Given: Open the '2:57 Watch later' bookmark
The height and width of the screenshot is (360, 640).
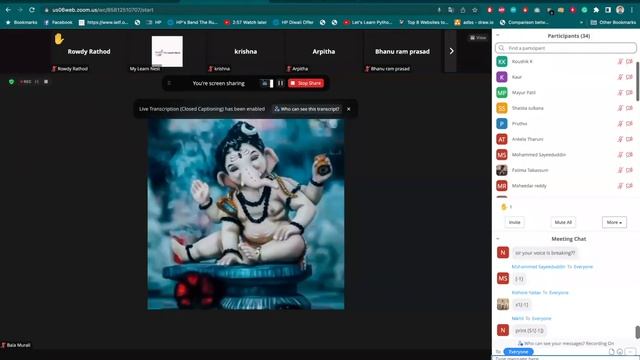Looking at the screenshot, I should [245, 22].
